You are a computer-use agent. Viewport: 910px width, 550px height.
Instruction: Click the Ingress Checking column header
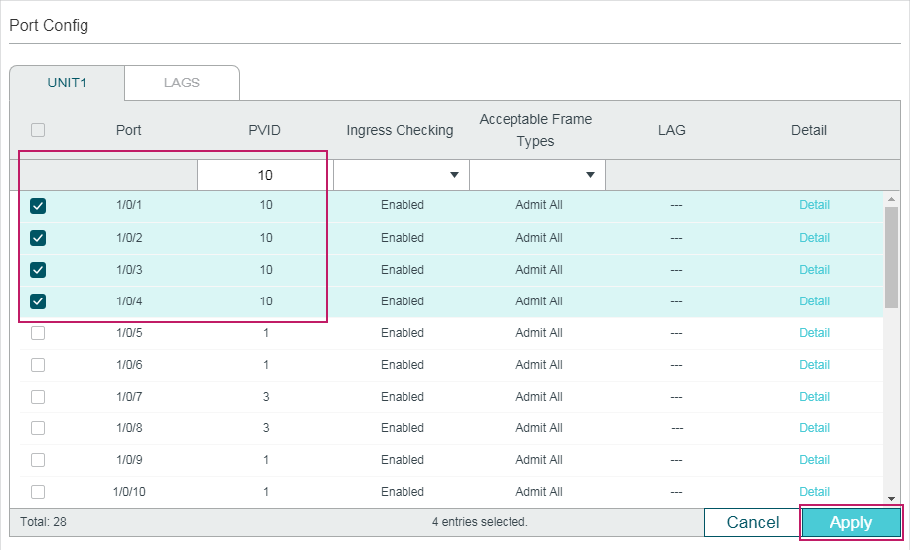400,130
